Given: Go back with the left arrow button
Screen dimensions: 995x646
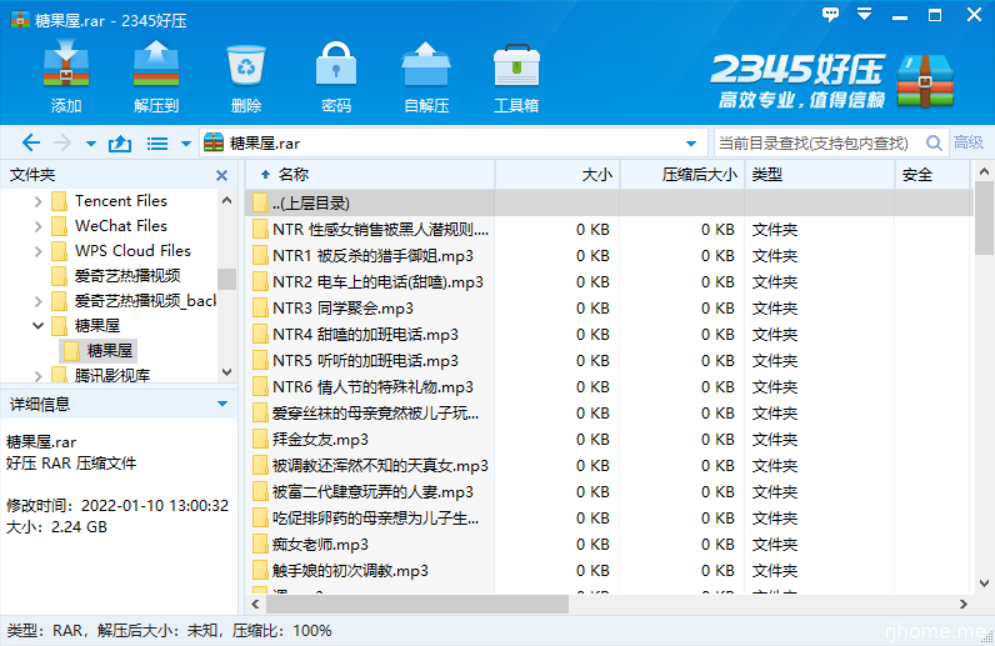Looking at the screenshot, I should (30, 143).
